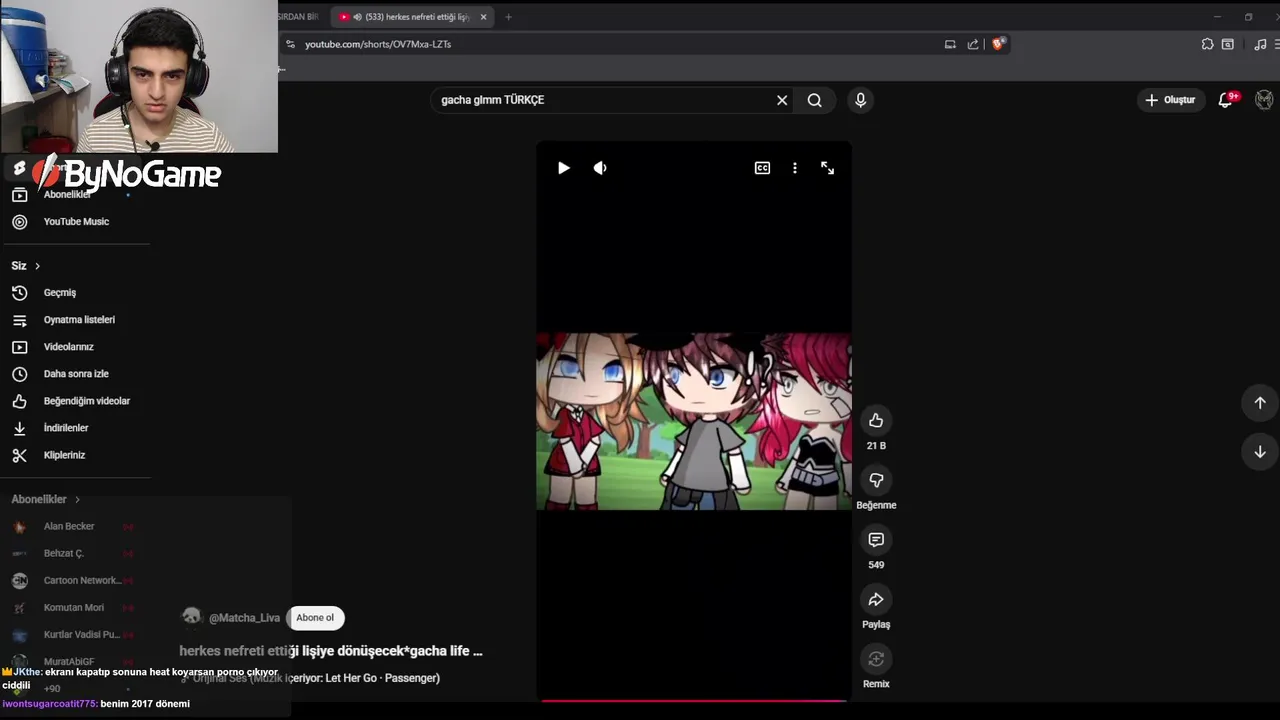Mute the Shorts volume speaker icon
The width and height of the screenshot is (1280, 720).
[x=600, y=168]
